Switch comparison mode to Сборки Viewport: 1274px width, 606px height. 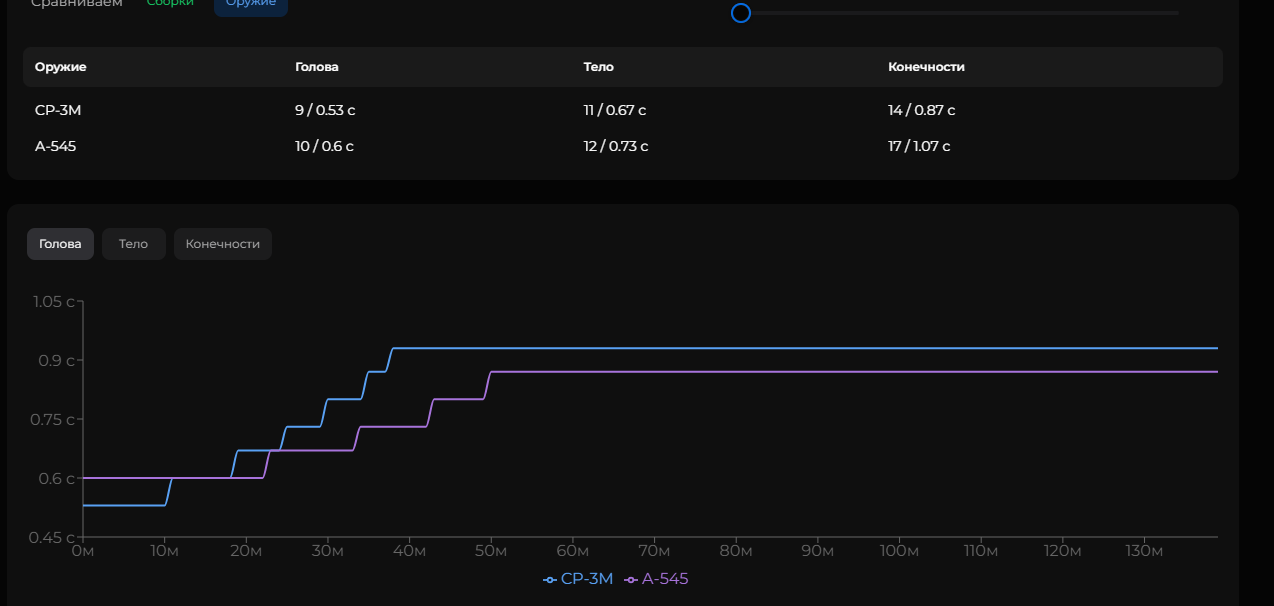tap(170, 3)
